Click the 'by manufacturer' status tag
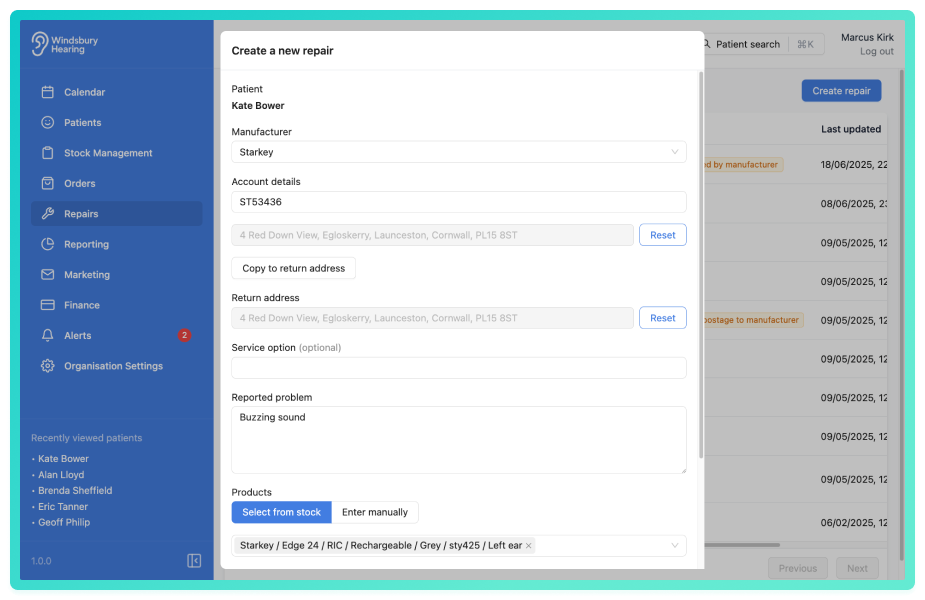 743,165
